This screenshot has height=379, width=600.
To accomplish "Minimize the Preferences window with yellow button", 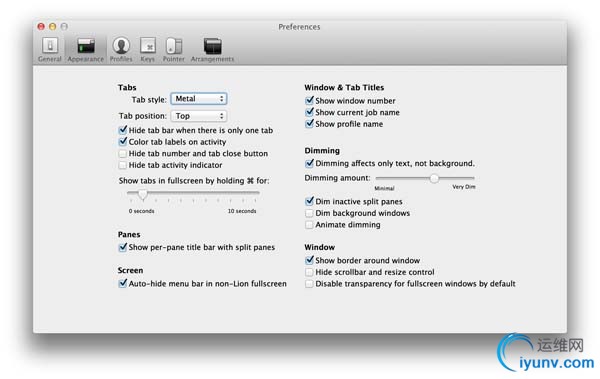I will pyautogui.click(x=52, y=26).
